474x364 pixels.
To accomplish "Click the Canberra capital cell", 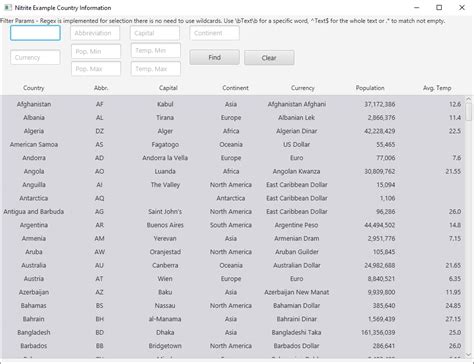I will [x=165, y=265].
